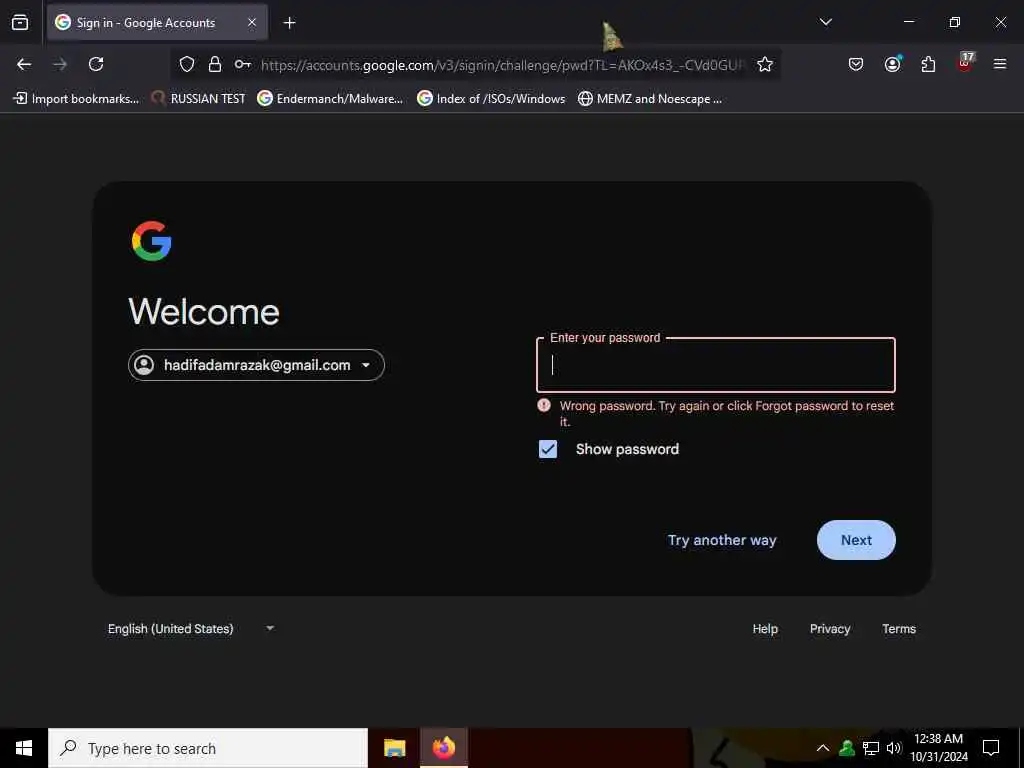
Task: Open the Firefox View icon in tab bar
Action: coord(20,22)
